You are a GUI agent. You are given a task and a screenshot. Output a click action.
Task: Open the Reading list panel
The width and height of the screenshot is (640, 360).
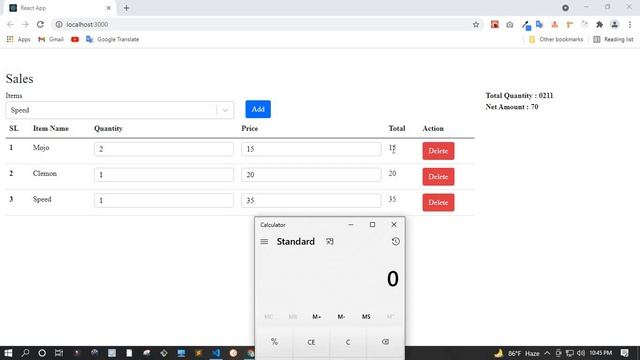coord(613,39)
